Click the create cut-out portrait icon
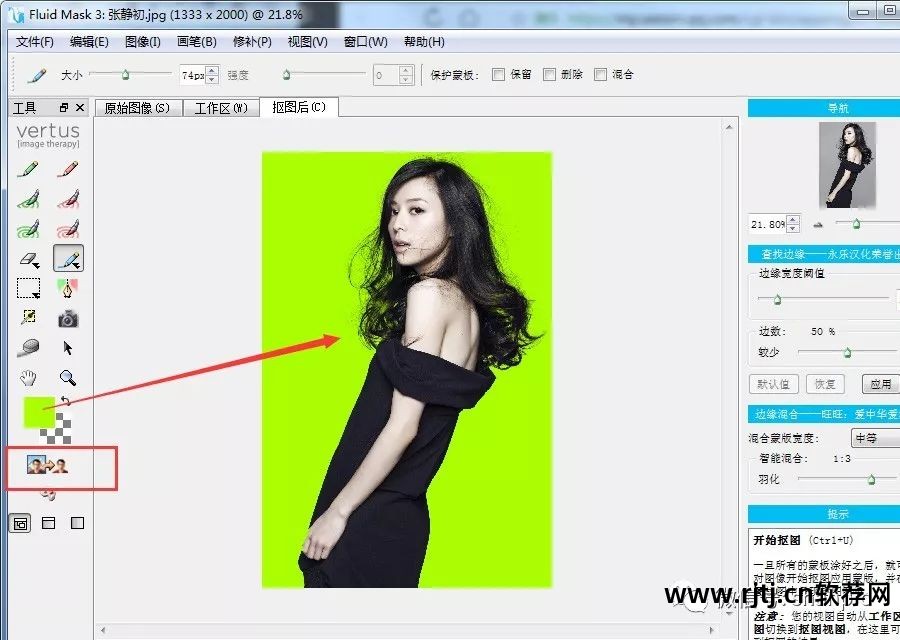 (47, 465)
